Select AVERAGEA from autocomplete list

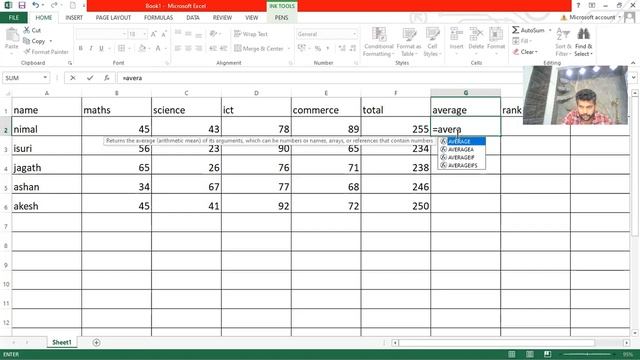point(462,149)
